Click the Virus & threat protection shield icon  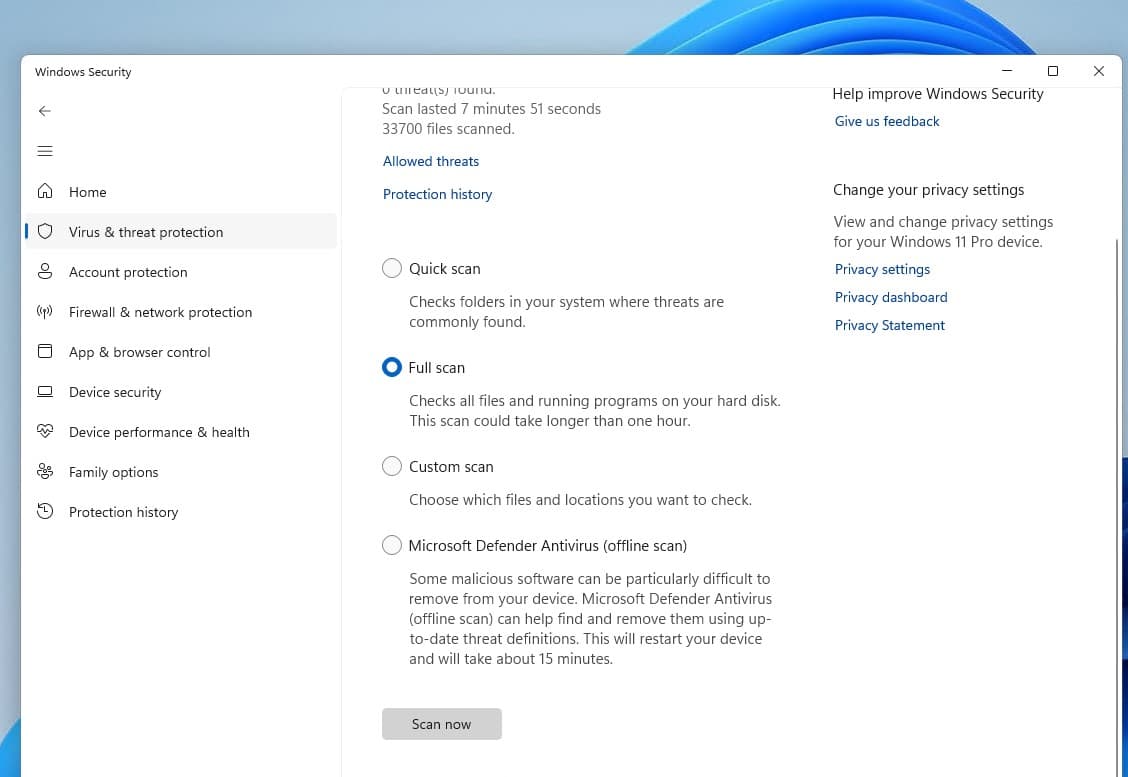coord(44,232)
